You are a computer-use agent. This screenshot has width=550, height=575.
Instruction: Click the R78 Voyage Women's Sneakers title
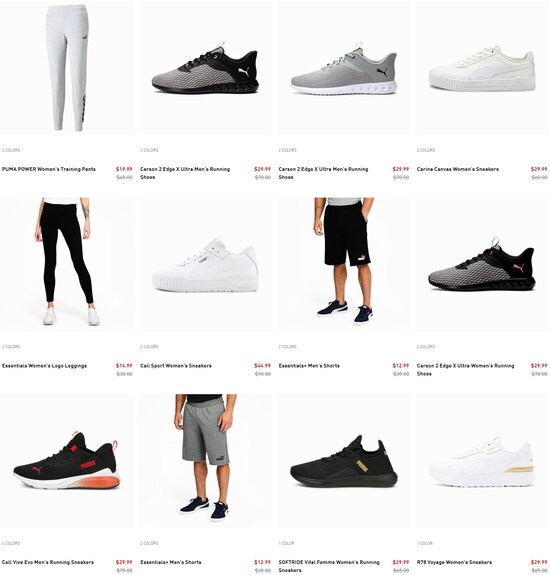[454, 562]
